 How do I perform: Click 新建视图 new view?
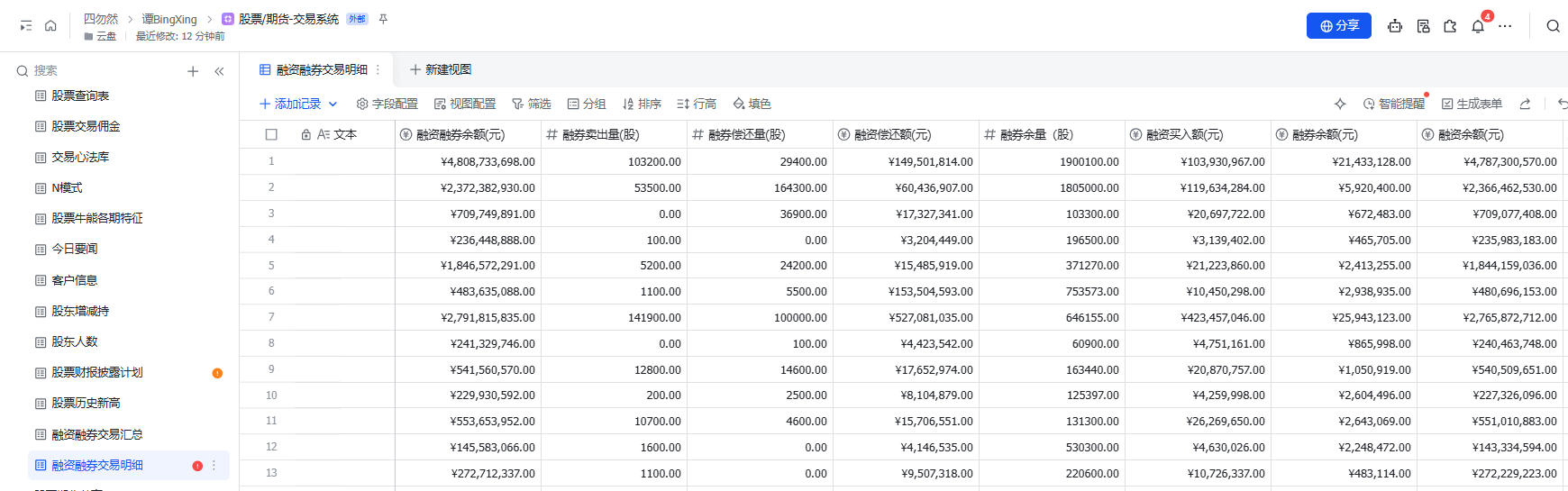[441, 69]
